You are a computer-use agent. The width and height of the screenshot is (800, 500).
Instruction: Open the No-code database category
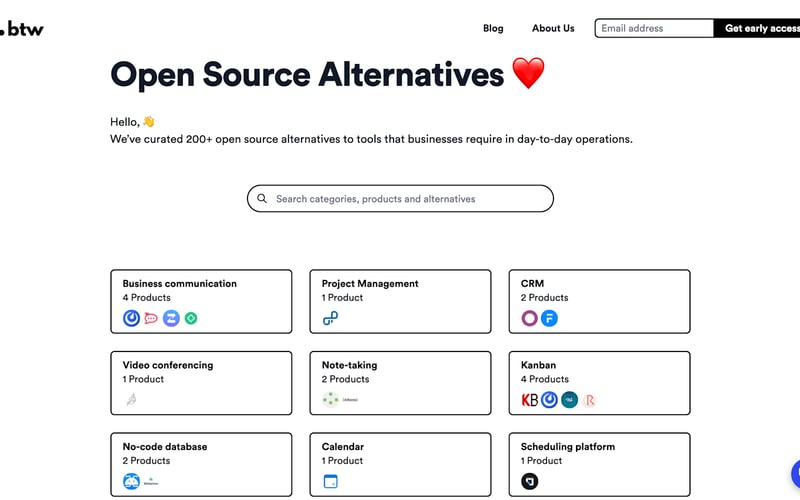tap(202, 465)
